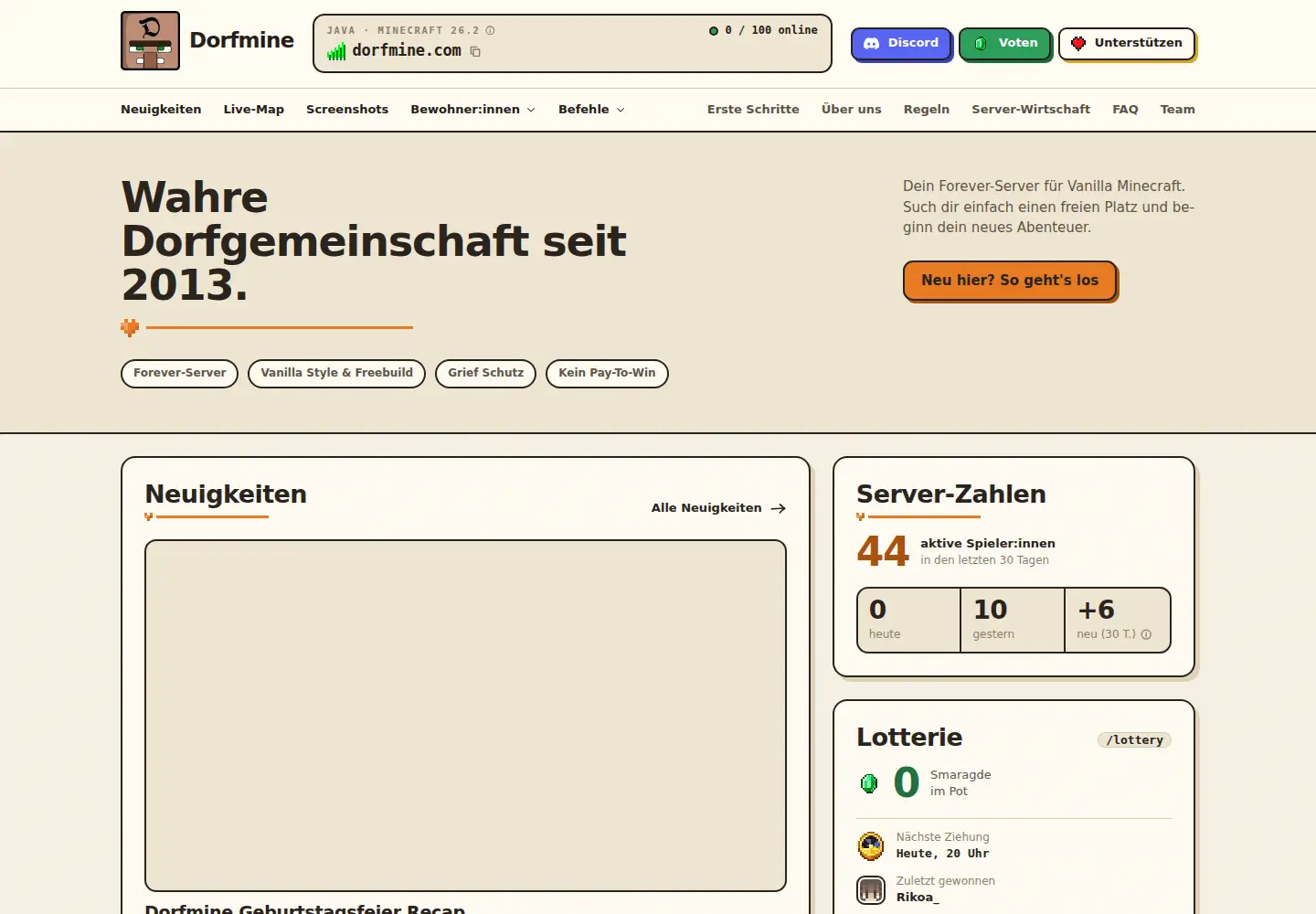The width and height of the screenshot is (1316, 914).
Task: Open the Discord button
Action: (x=901, y=43)
